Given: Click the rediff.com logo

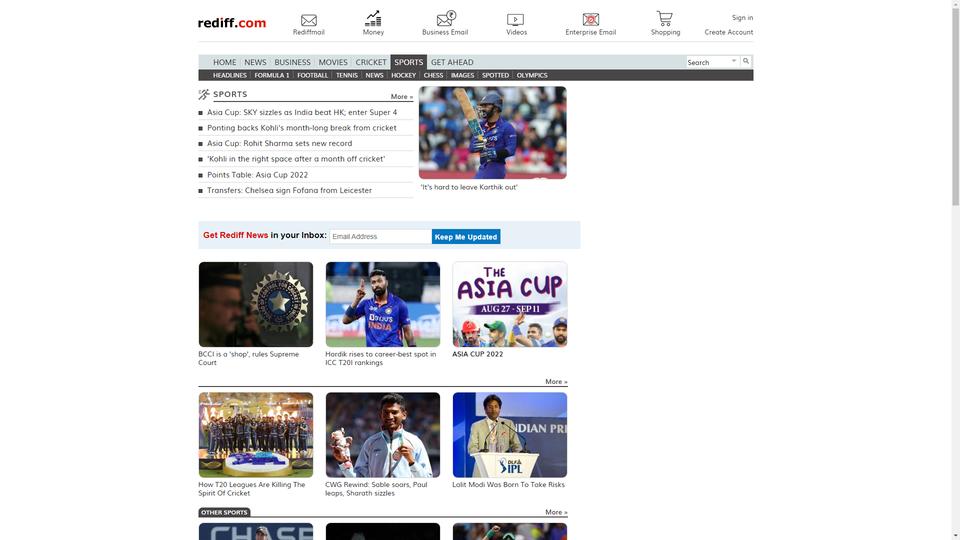Looking at the screenshot, I should pyautogui.click(x=232, y=23).
